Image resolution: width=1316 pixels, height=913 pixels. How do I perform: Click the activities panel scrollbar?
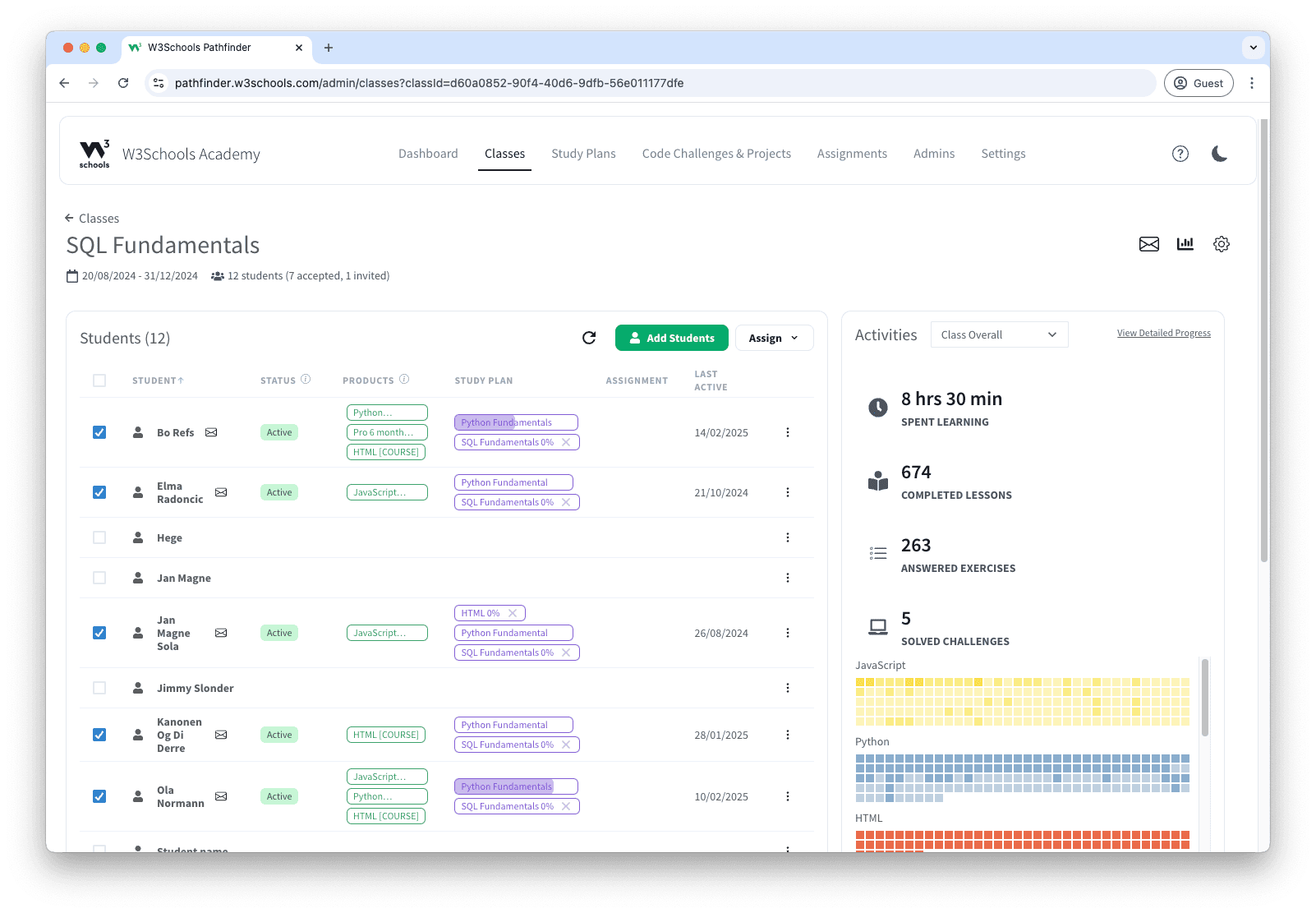[1204, 697]
